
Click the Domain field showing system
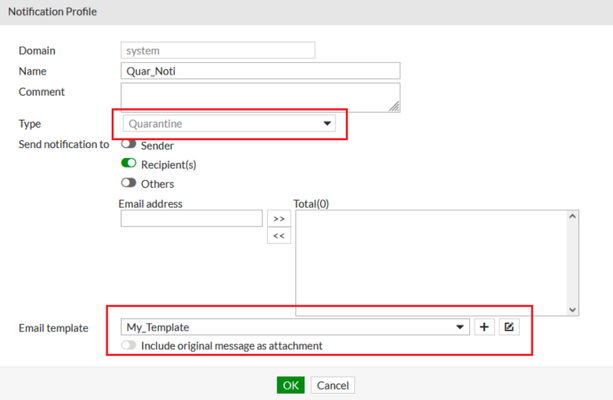pos(218,50)
